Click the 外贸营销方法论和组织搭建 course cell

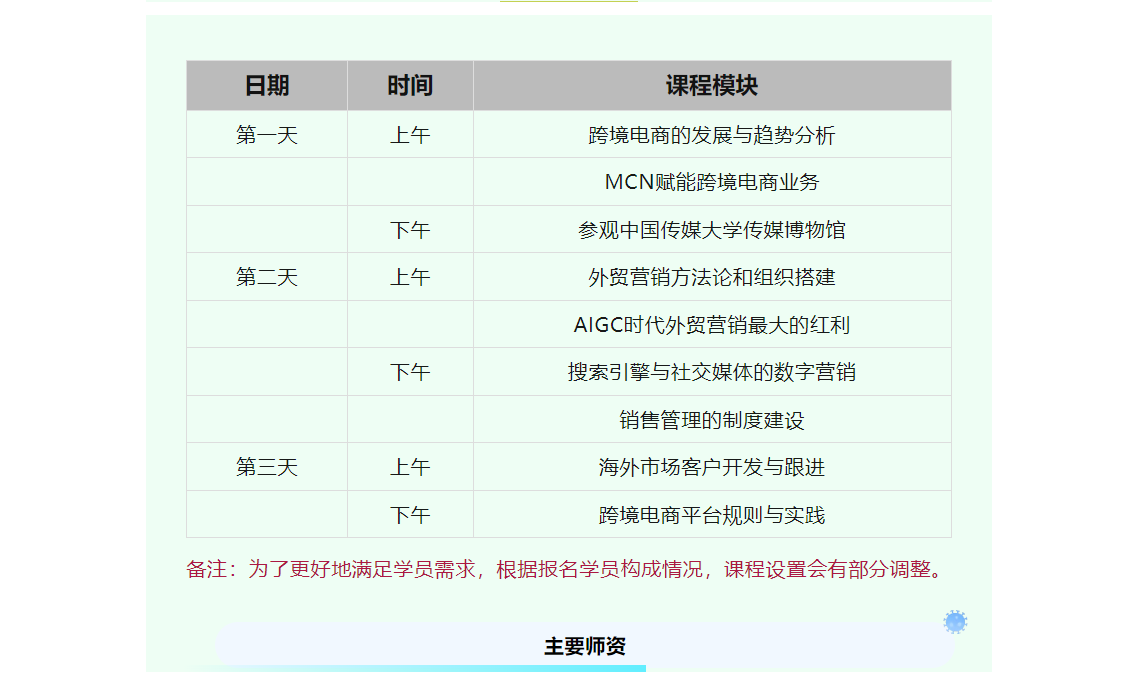[712, 277]
